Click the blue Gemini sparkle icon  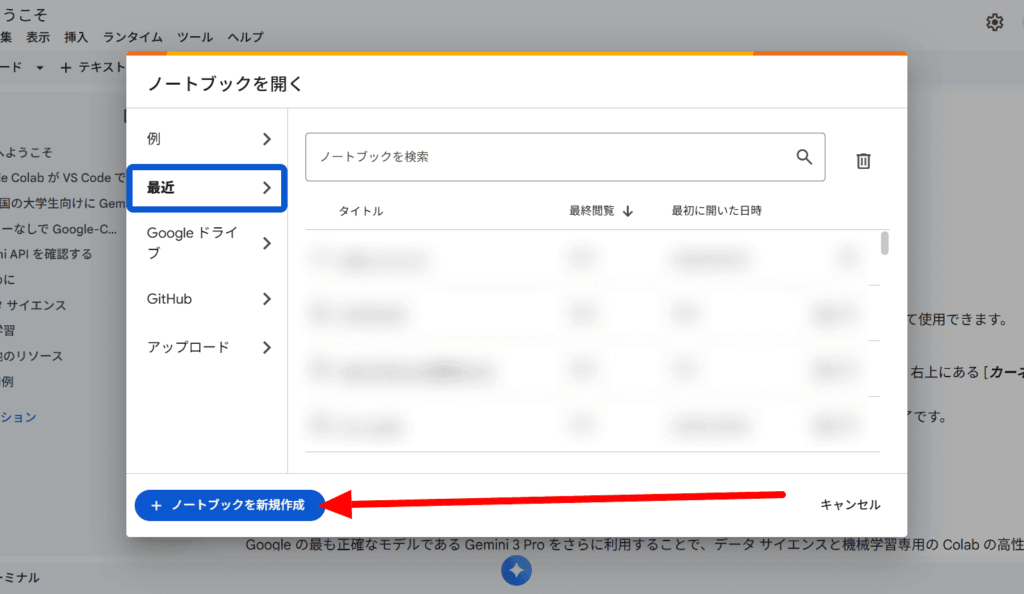(516, 570)
